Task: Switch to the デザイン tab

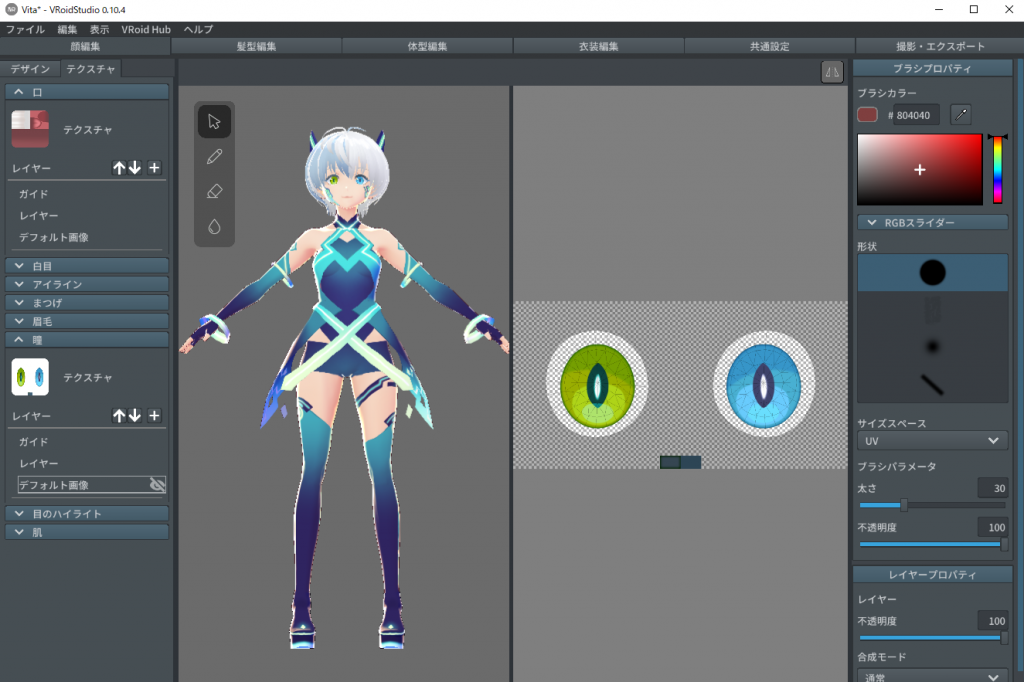Action: coord(30,69)
